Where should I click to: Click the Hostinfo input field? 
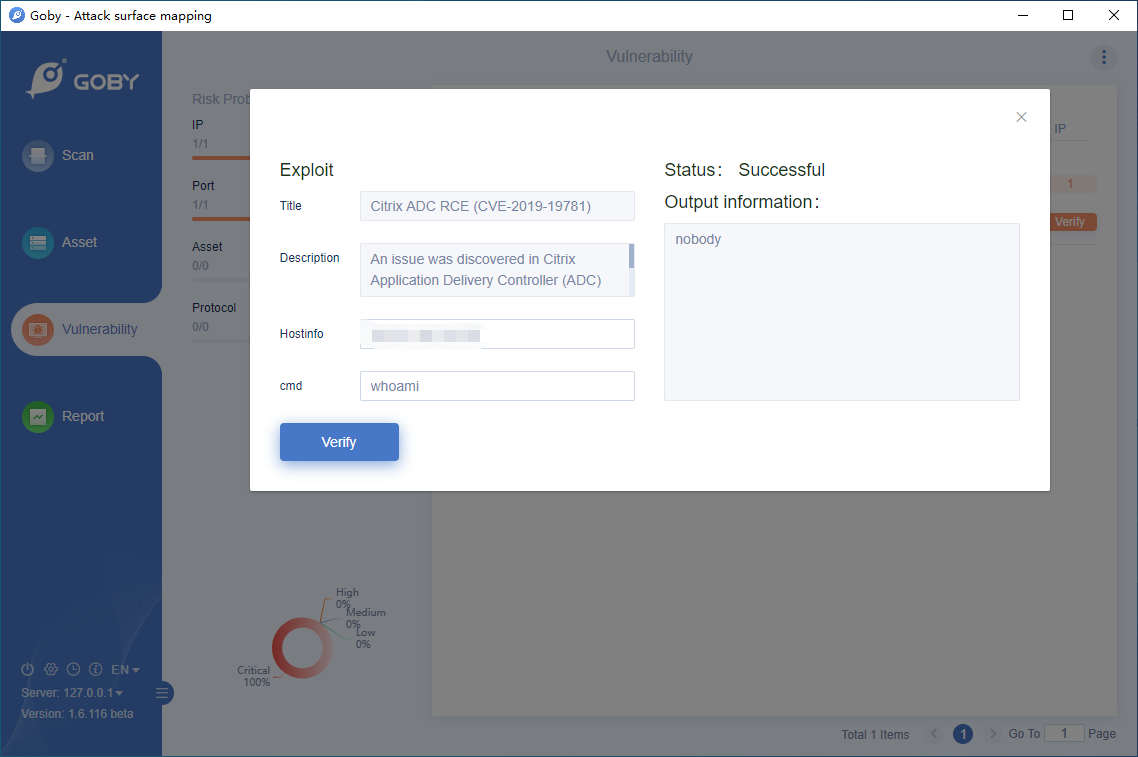pos(497,334)
